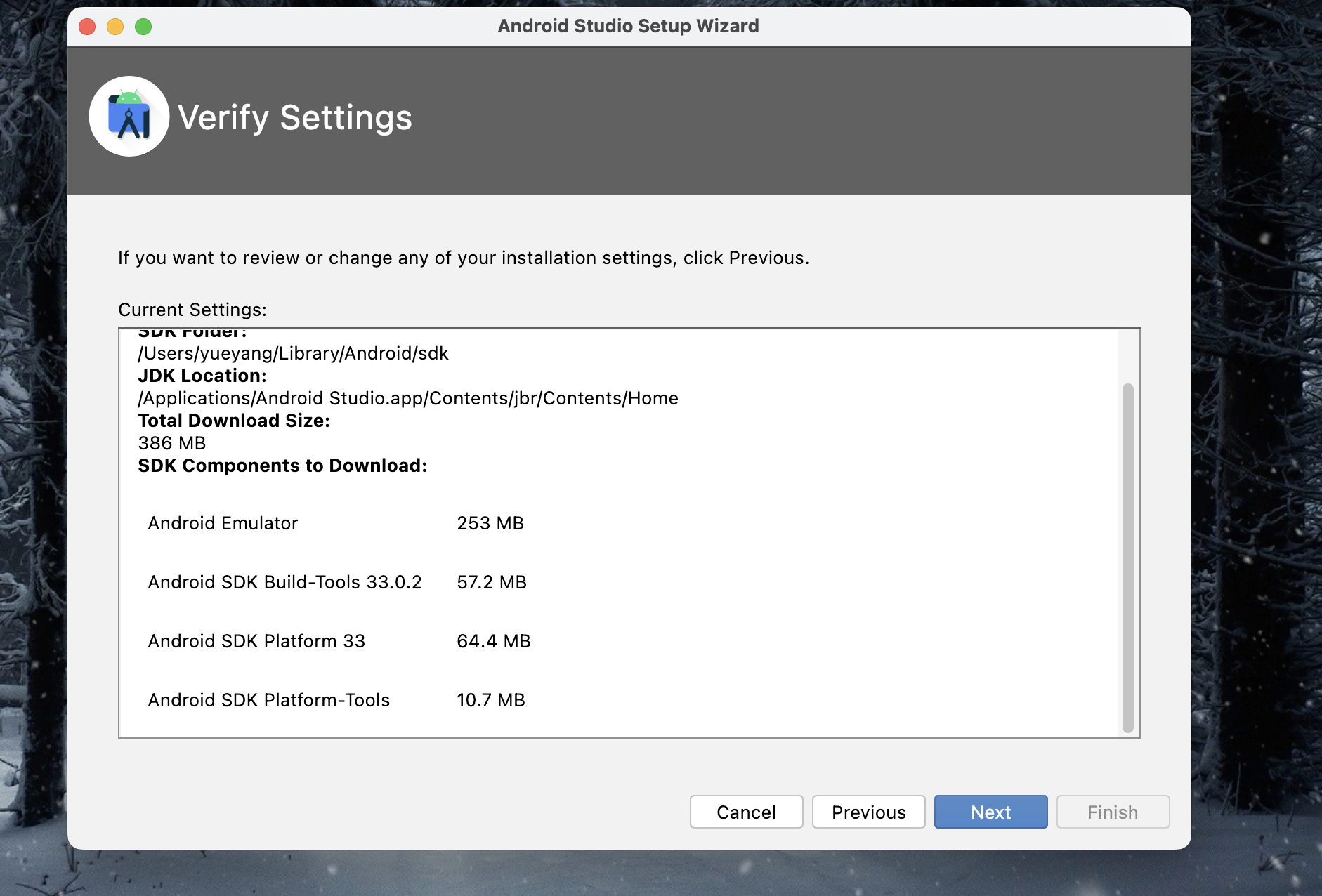Click the Current Settings vertical scrollbar

(x=1127, y=558)
